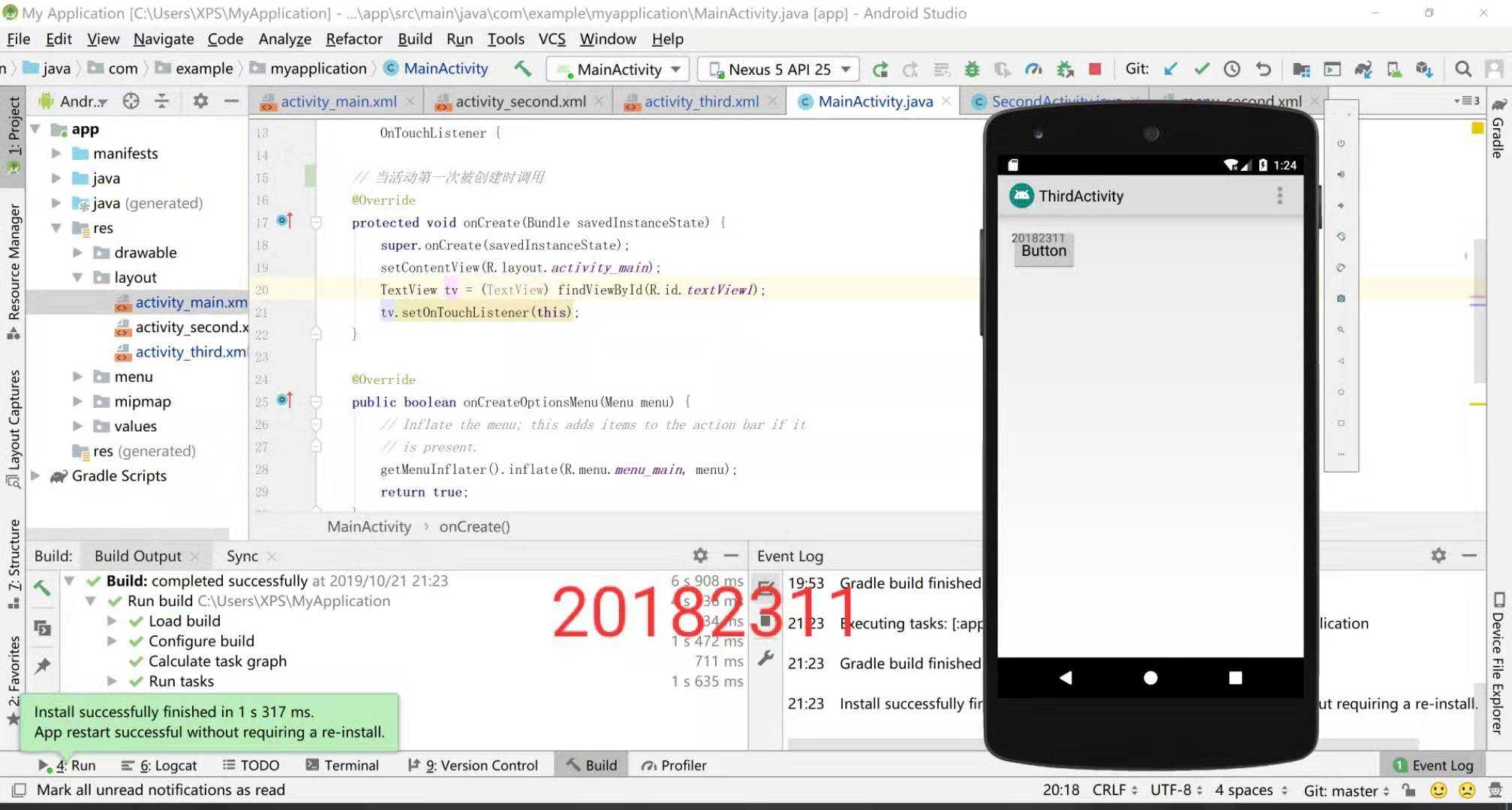Viewport: 1512px width, 810px height.
Task: Toggle line 20 breakpoint marker
Action: coord(284,289)
